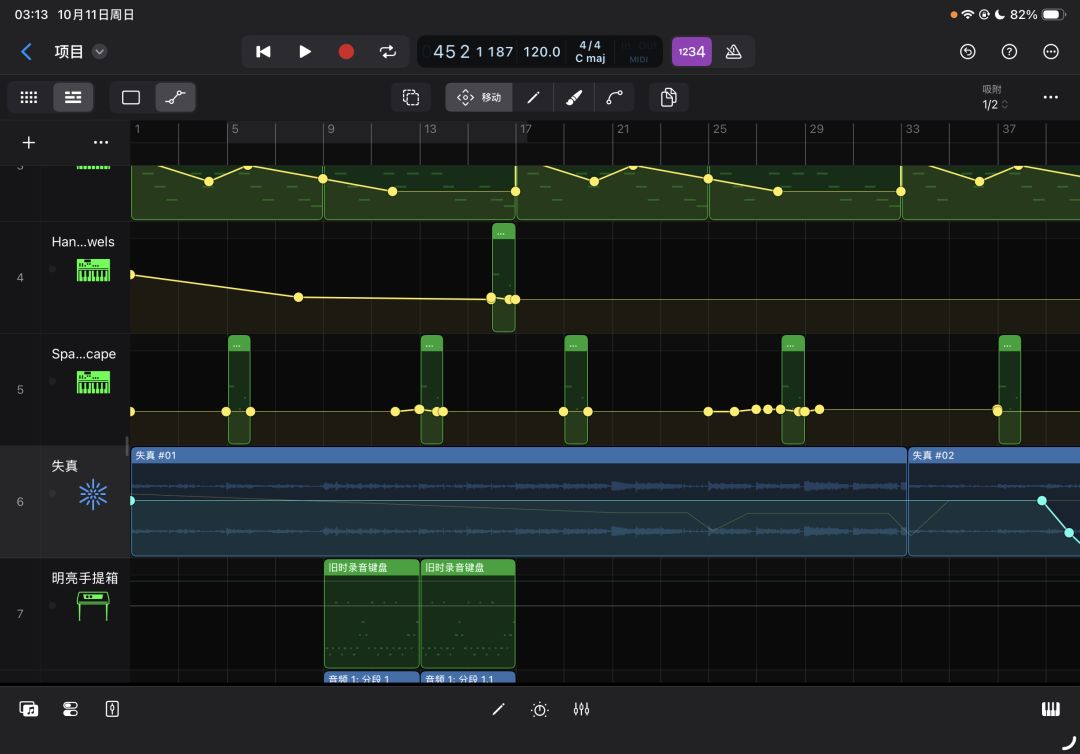This screenshot has height=754, width=1080.
Task: Open the help question mark icon
Action: [1009, 52]
